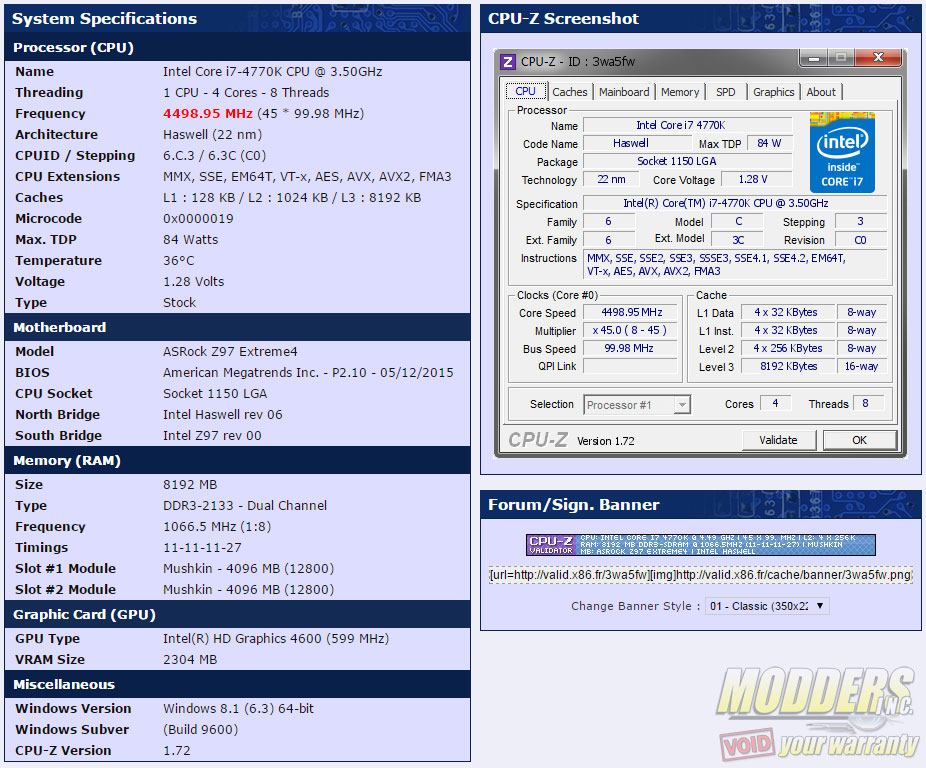Screen dimensions: 926x768
Task: Open the Mainboard tab
Action: (624, 92)
